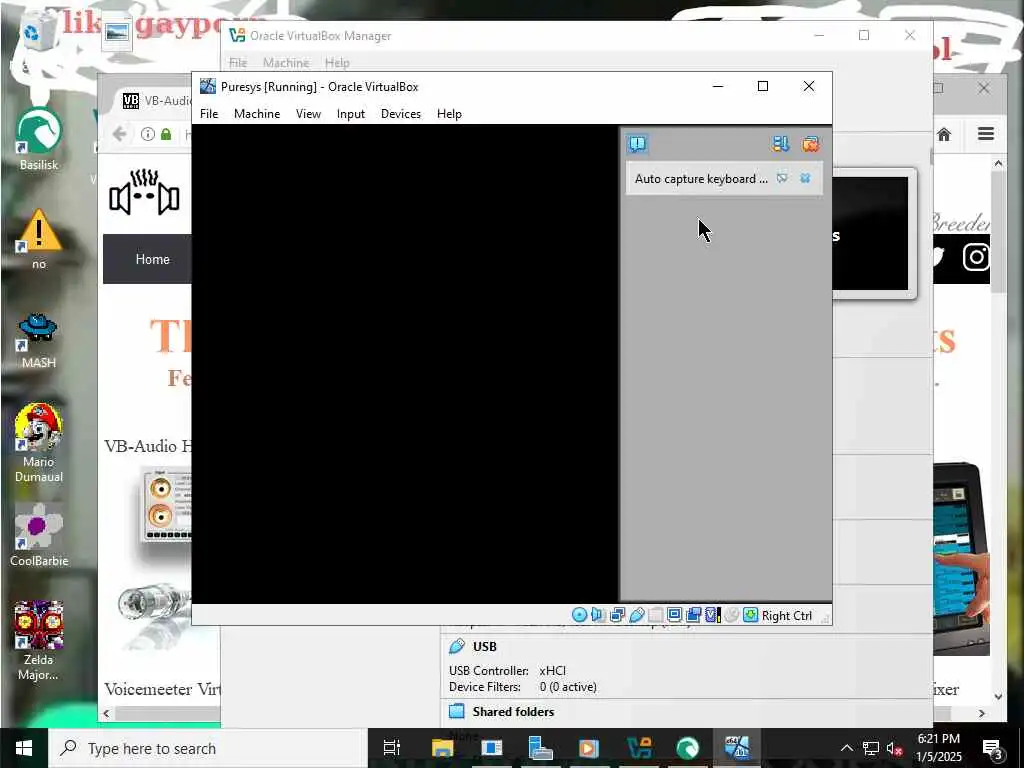
Task: Open Machine menu in VirtualBox Manager window
Action: [286, 63]
